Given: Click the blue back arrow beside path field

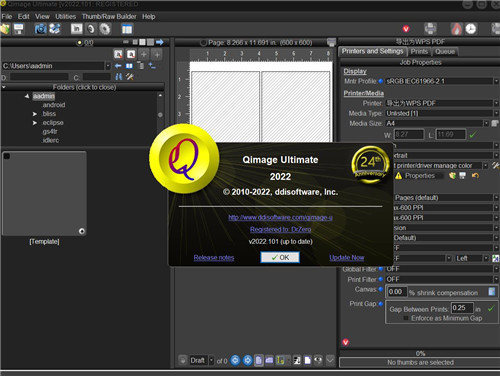Looking at the screenshot, I should click(118, 66).
